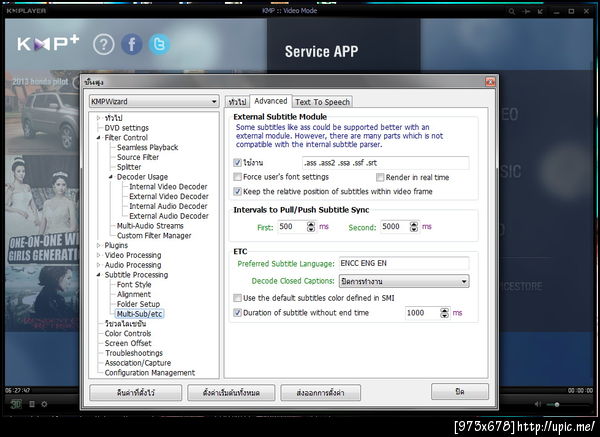Image resolution: width=600 pixels, height=437 pixels.
Task: Select Folder Setup in tree
Action: pyautogui.click(x=138, y=304)
